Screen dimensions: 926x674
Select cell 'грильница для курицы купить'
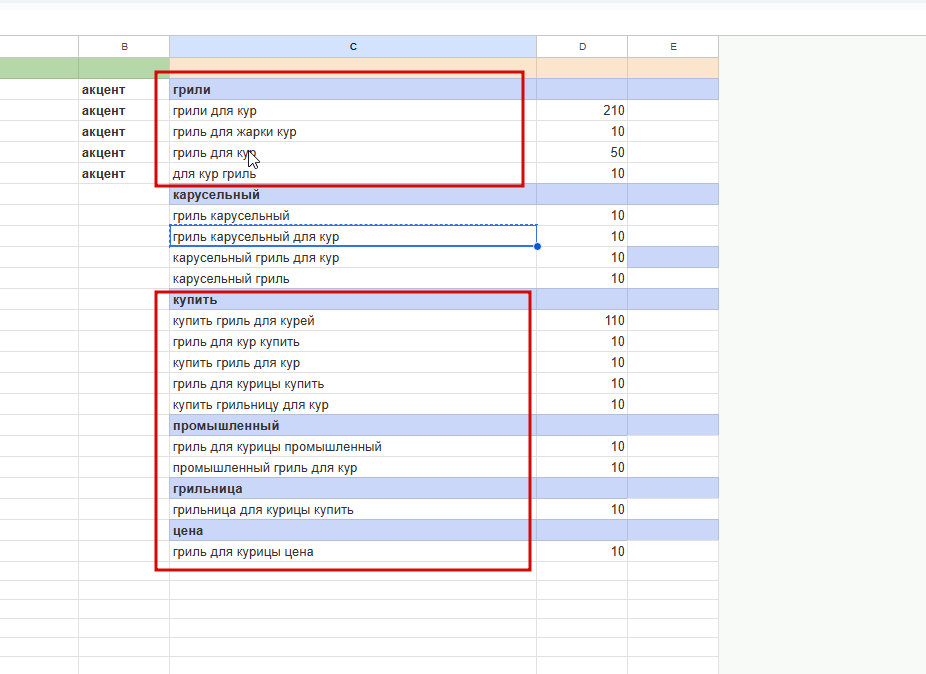353,510
